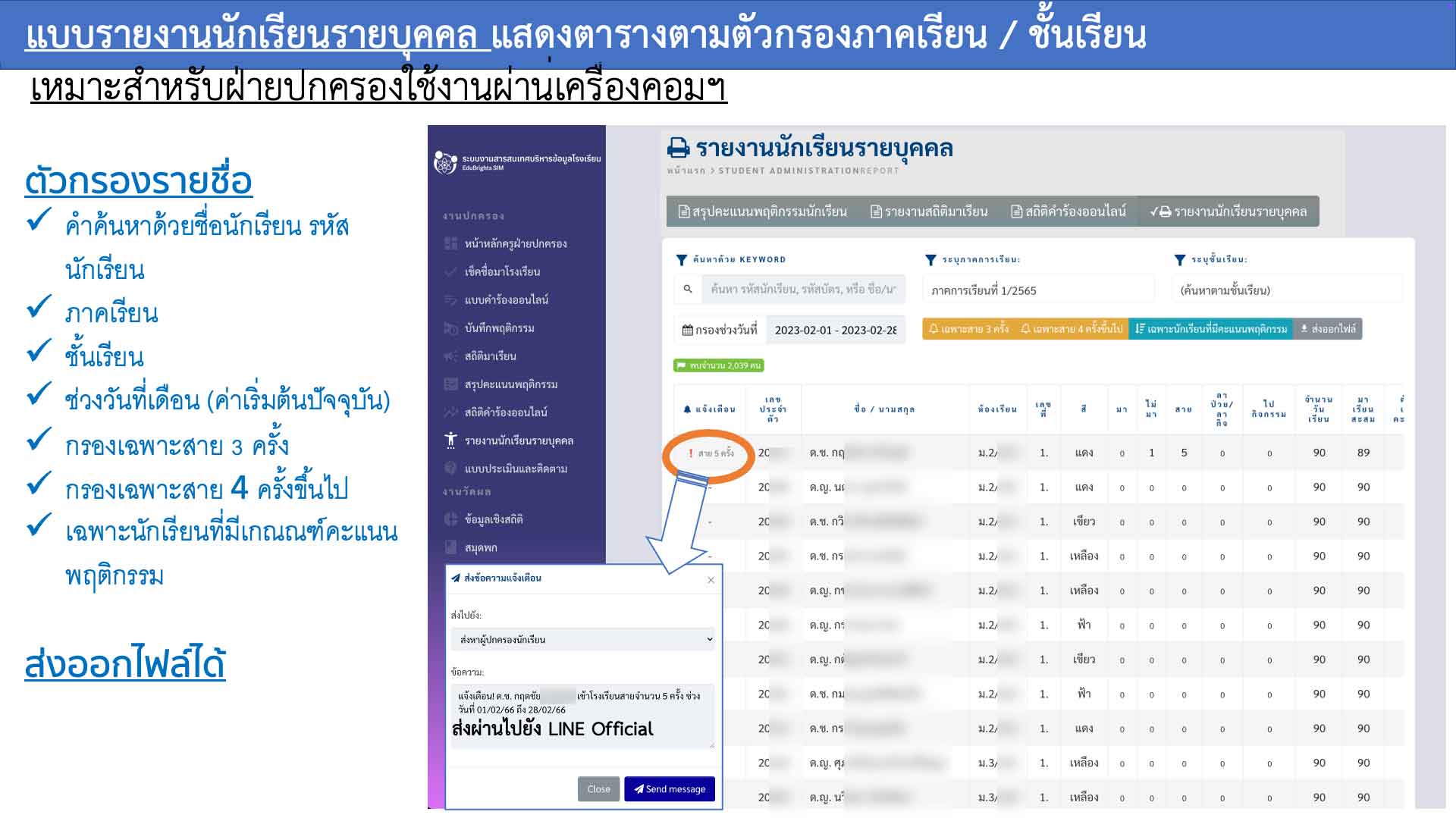This screenshot has height=818, width=1456.
Task: Open the ค้นหาตามชั้นเรียน class dropdown
Action: click(1287, 290)
